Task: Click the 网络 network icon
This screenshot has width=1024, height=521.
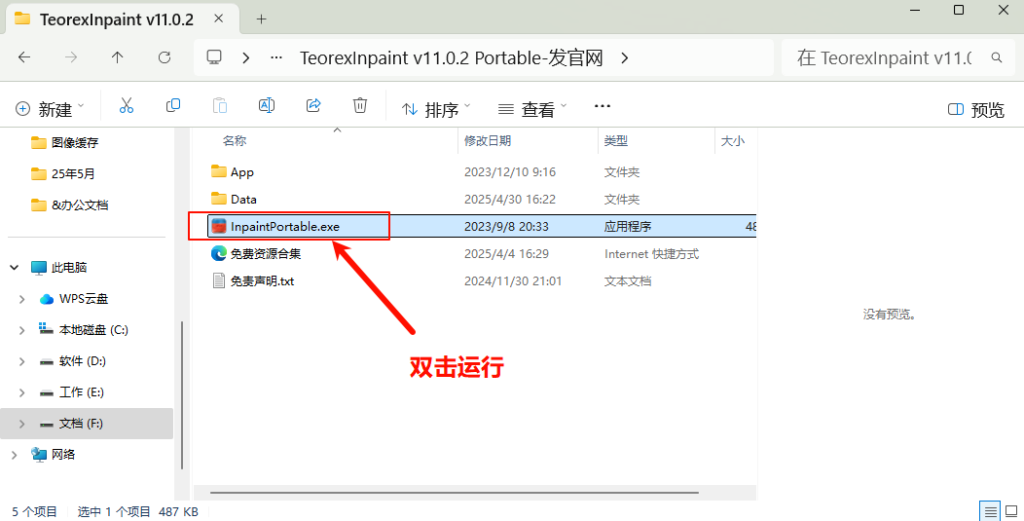Action: [39, 454]
